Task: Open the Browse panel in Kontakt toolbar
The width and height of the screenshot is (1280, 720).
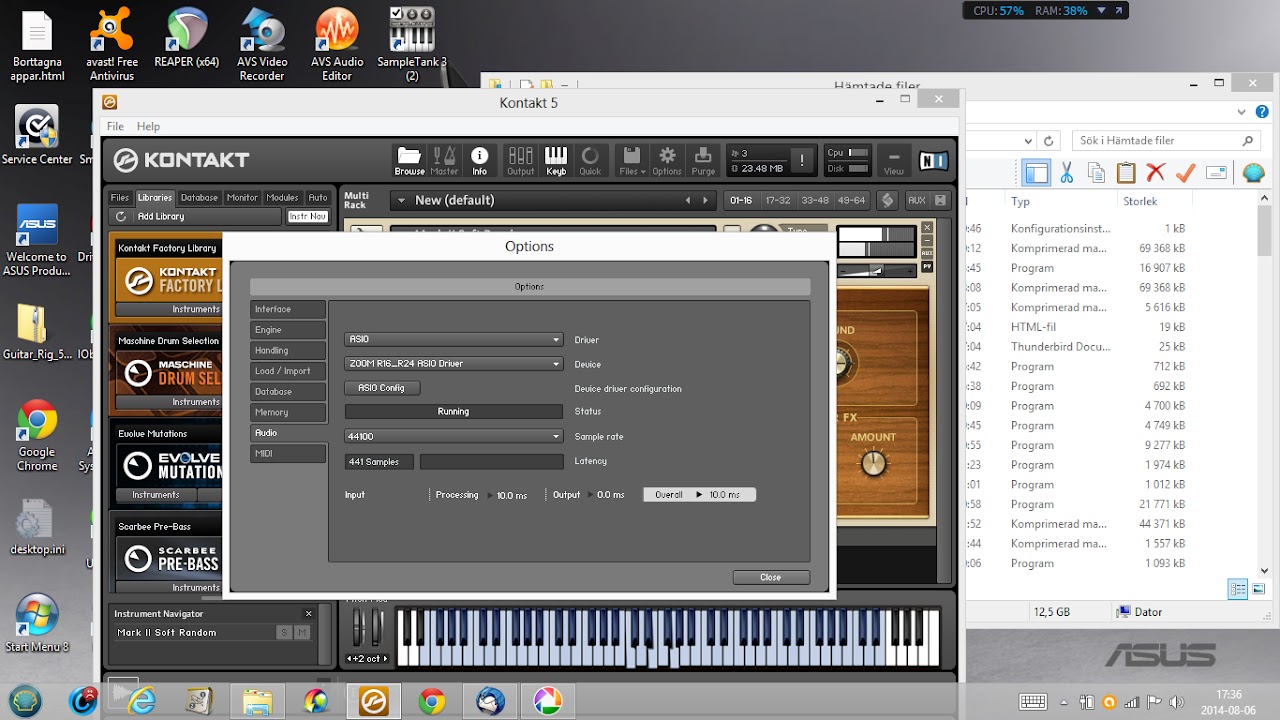Action: (x=409, y=160)
